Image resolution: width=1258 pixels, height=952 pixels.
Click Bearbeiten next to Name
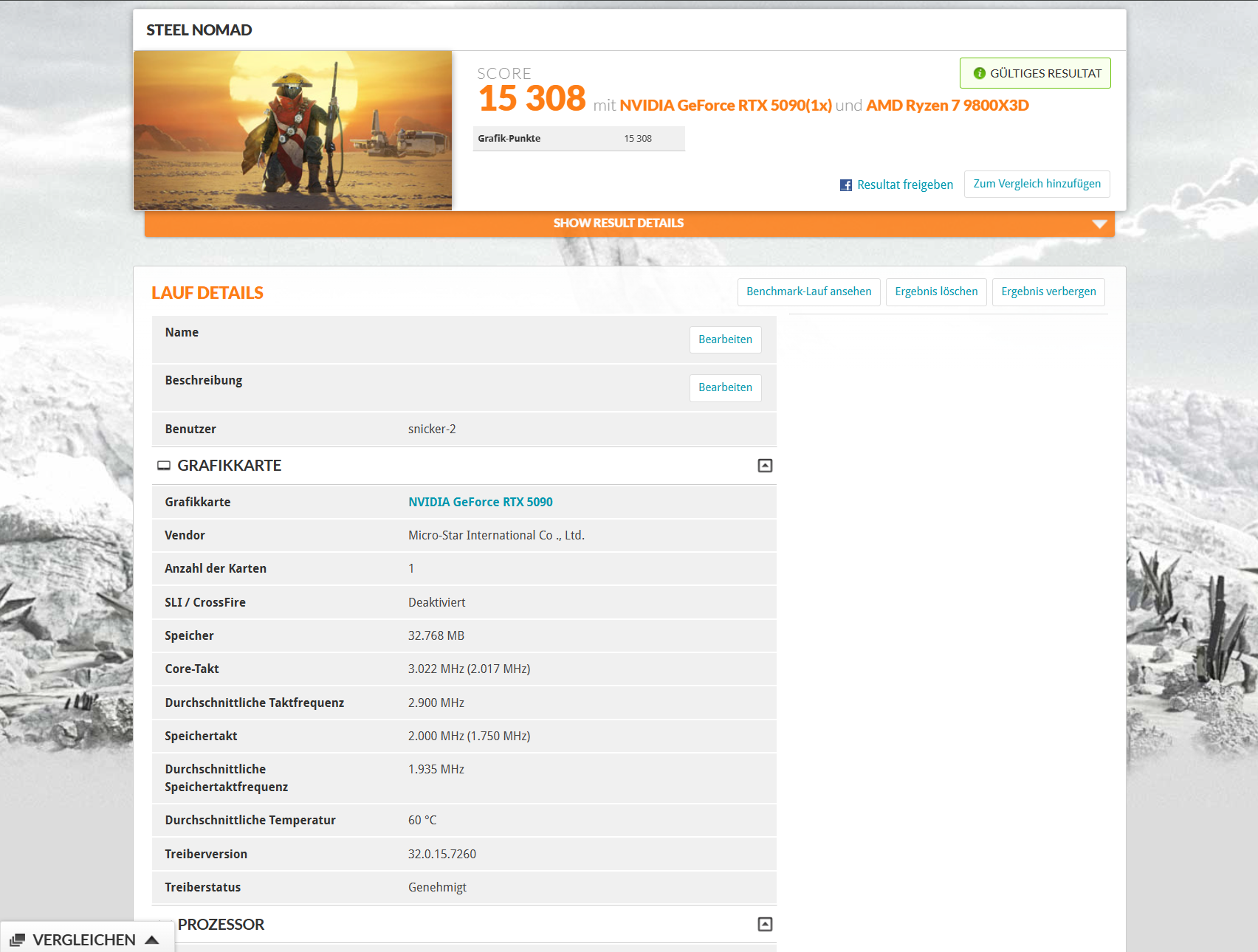[725, 339]
